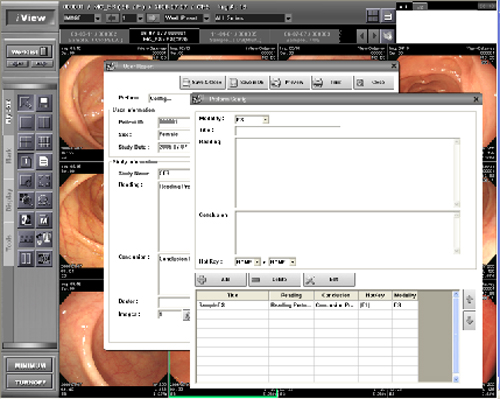Open the 'Well Preset' dropdown in top toolbar
This screenshot has width=500, height=399.
pyautogui.click(x=206, y=18)
